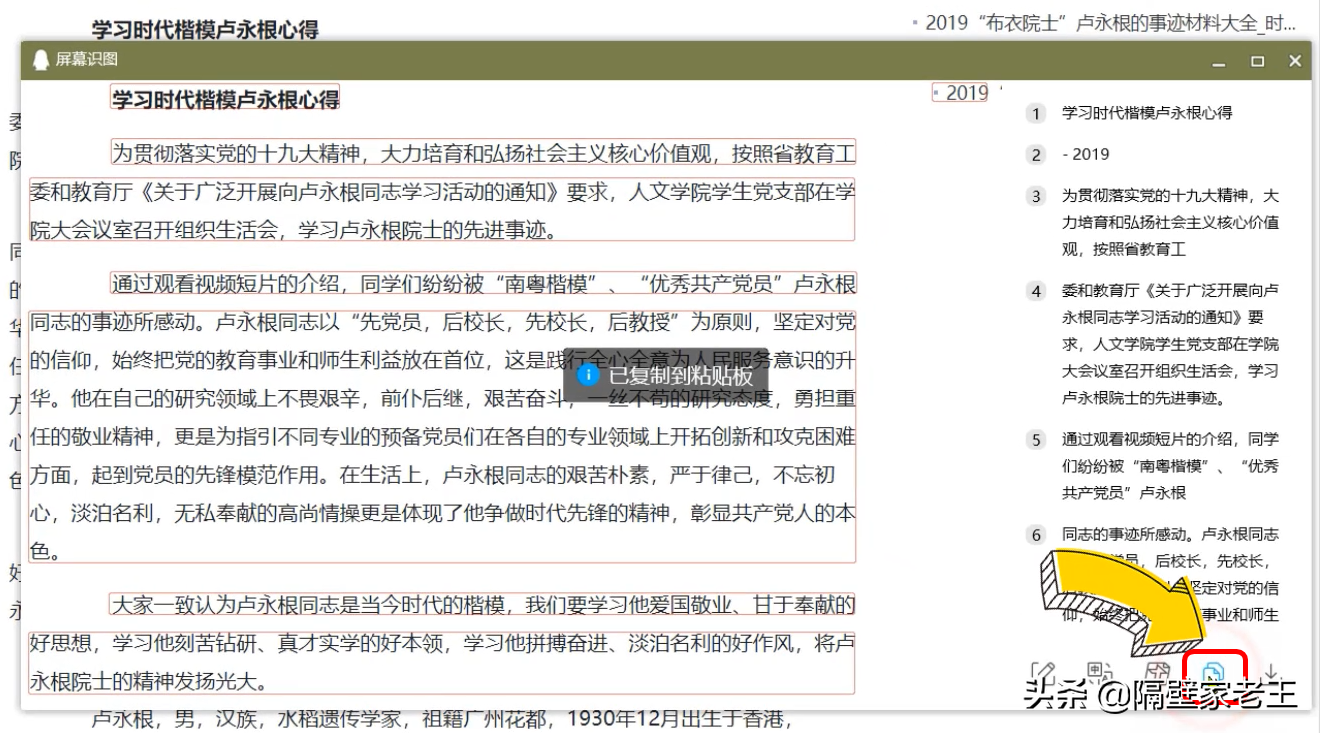Click the export to document icon
The width and height of the screenshot is (1320, 733).
pyautogui.click(x=1160, y=668)
